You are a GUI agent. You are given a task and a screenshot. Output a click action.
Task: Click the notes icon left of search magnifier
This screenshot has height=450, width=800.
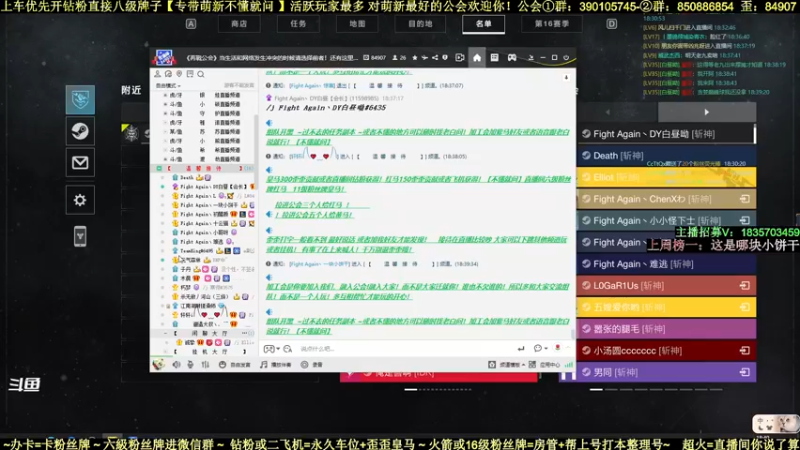190,74
